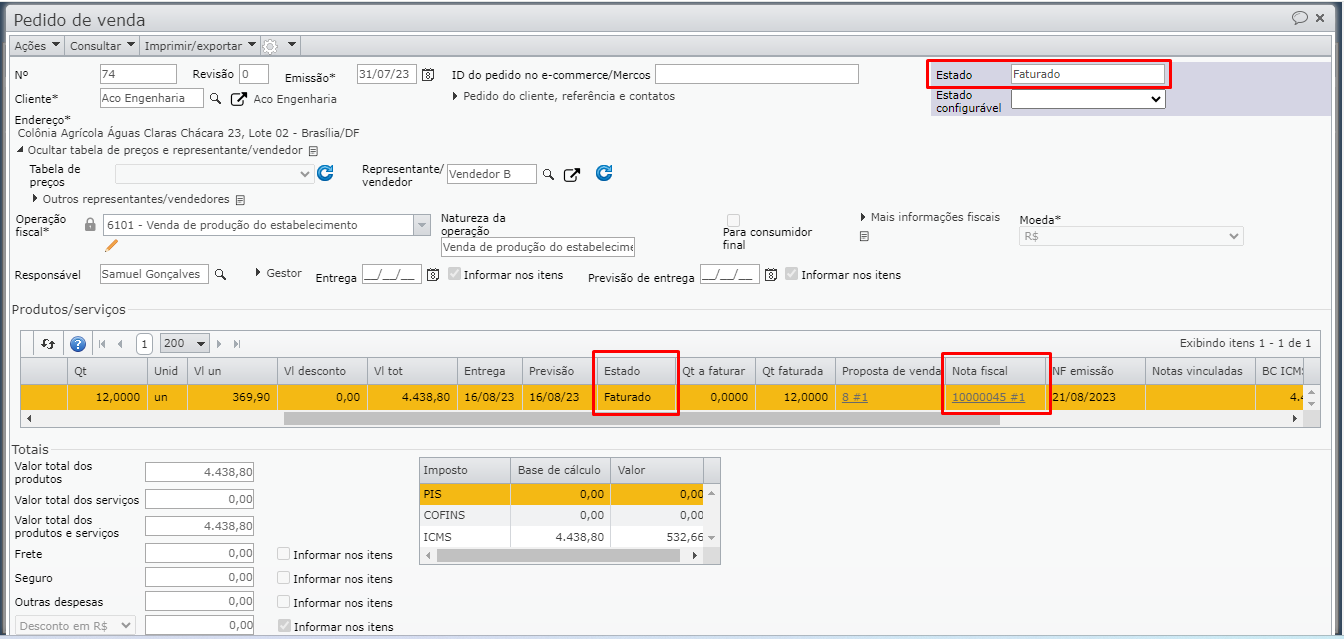Expand the Gestor section
The width and height of the screenshot is (1344, 639).
click(x=279, y=273)
